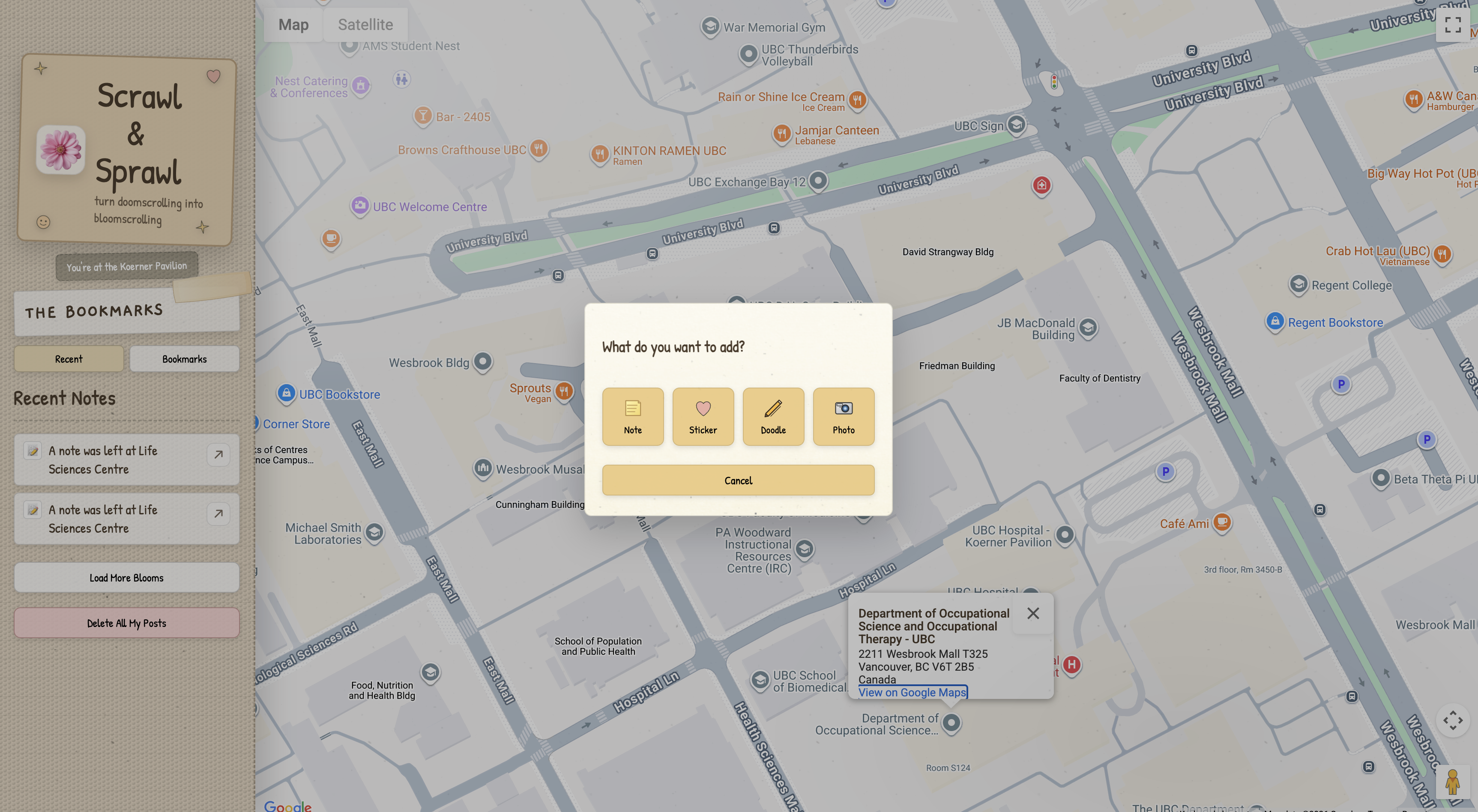
Task: Select the Map view type
Action: pyautogui.click(x=293, y=25)
